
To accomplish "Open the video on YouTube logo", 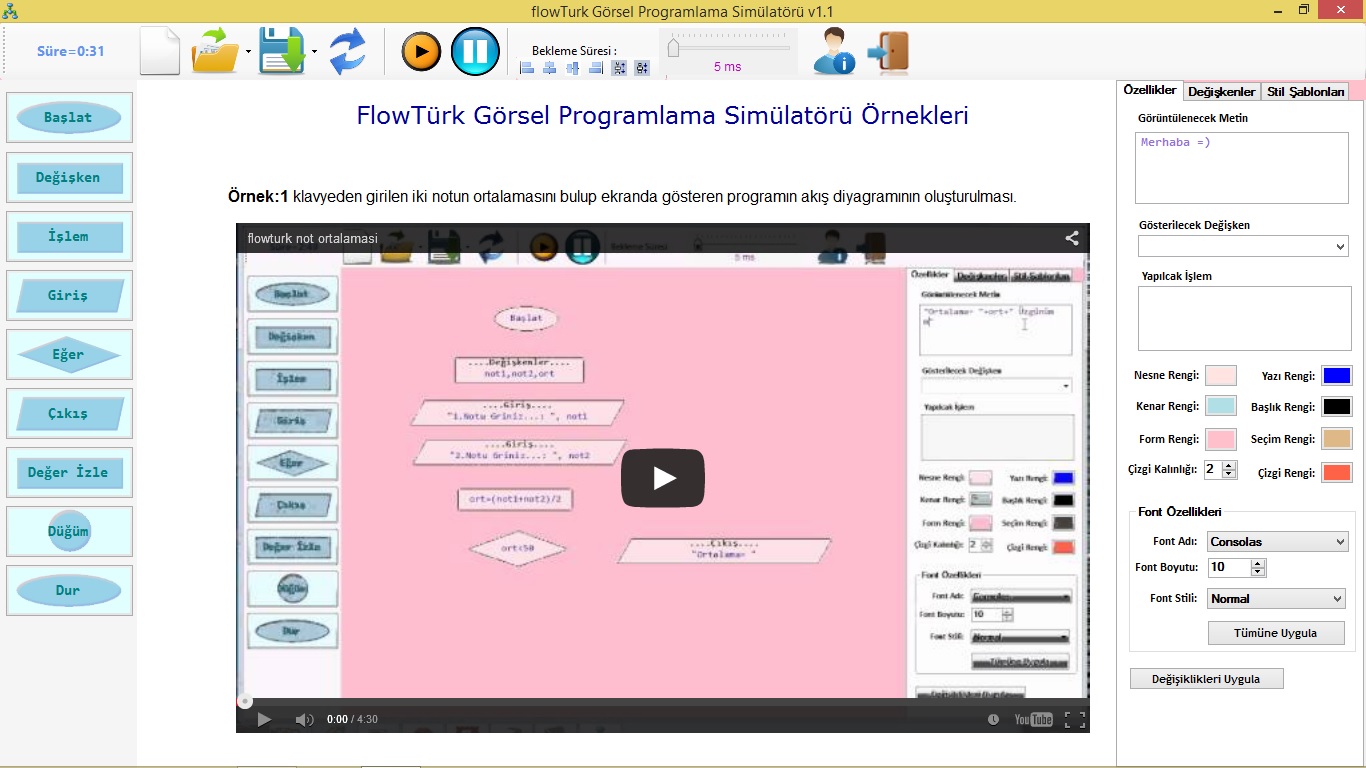I will click(x=1033, y=719).
